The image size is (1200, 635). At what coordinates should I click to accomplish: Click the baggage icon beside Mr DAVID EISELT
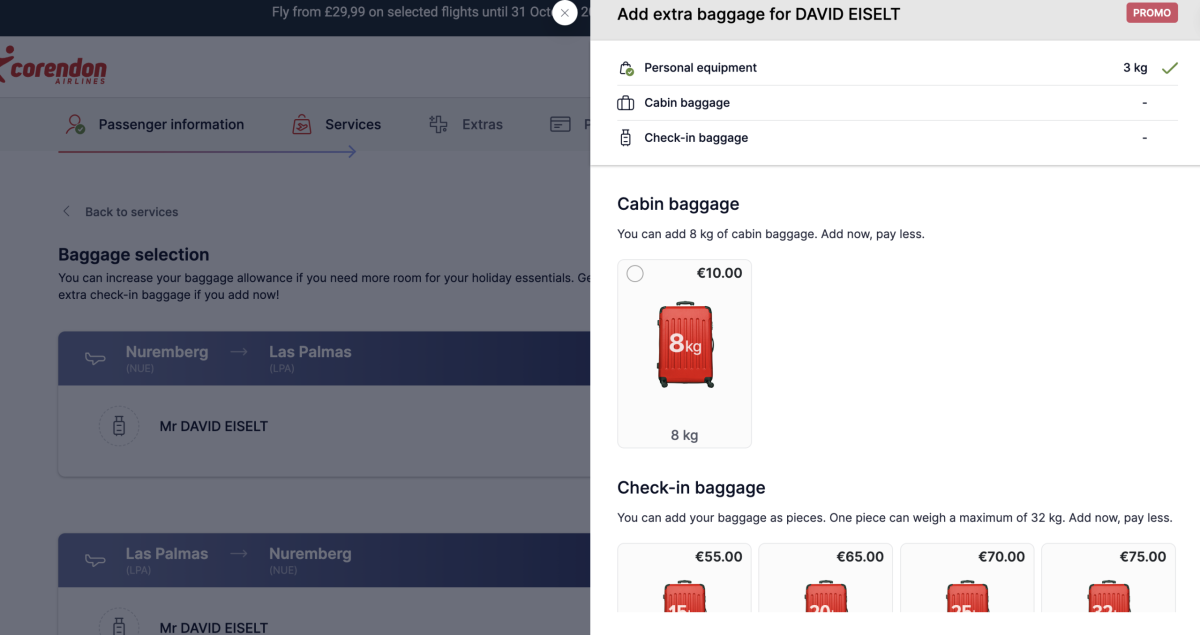click(x=119, y=426)
